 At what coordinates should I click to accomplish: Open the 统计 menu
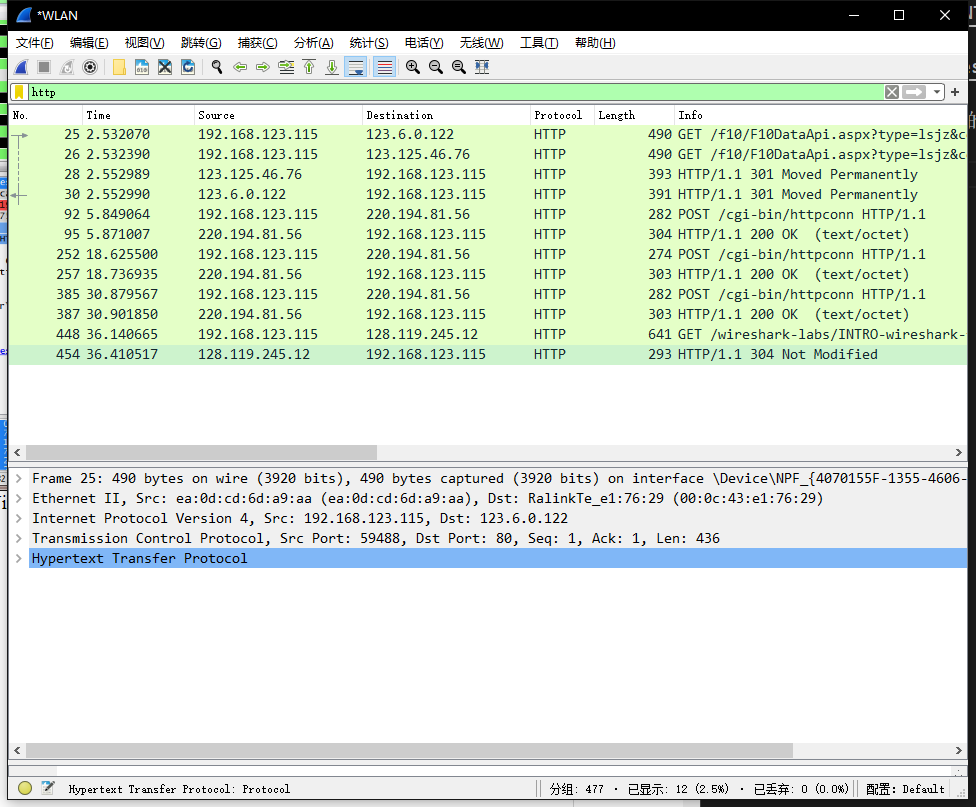[x=367, y=42]
